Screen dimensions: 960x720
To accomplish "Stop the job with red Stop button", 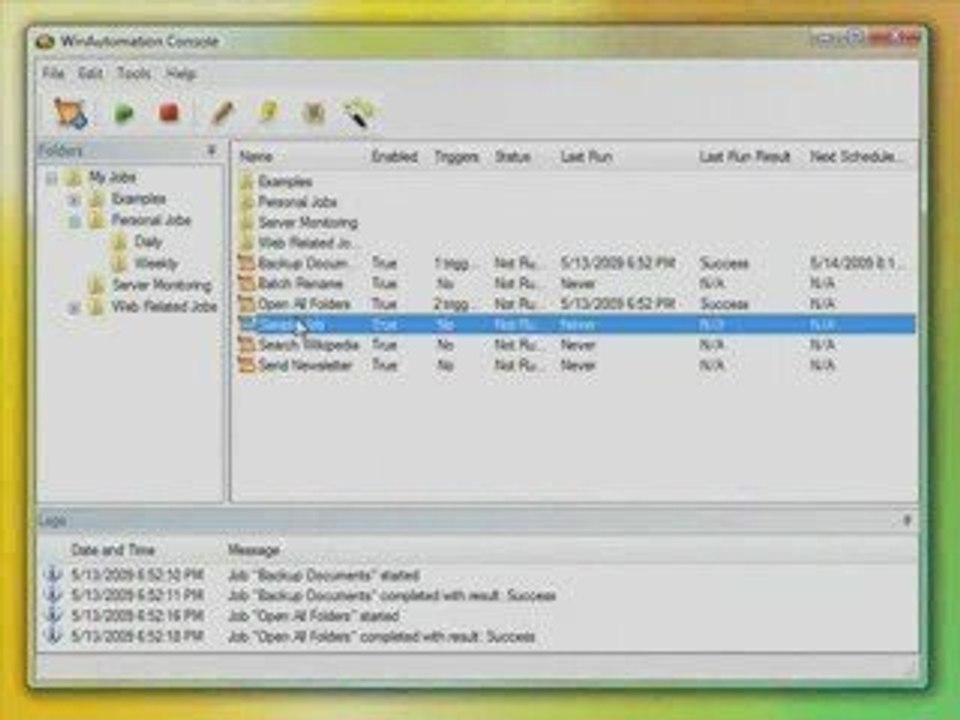I will pos(168,113).
